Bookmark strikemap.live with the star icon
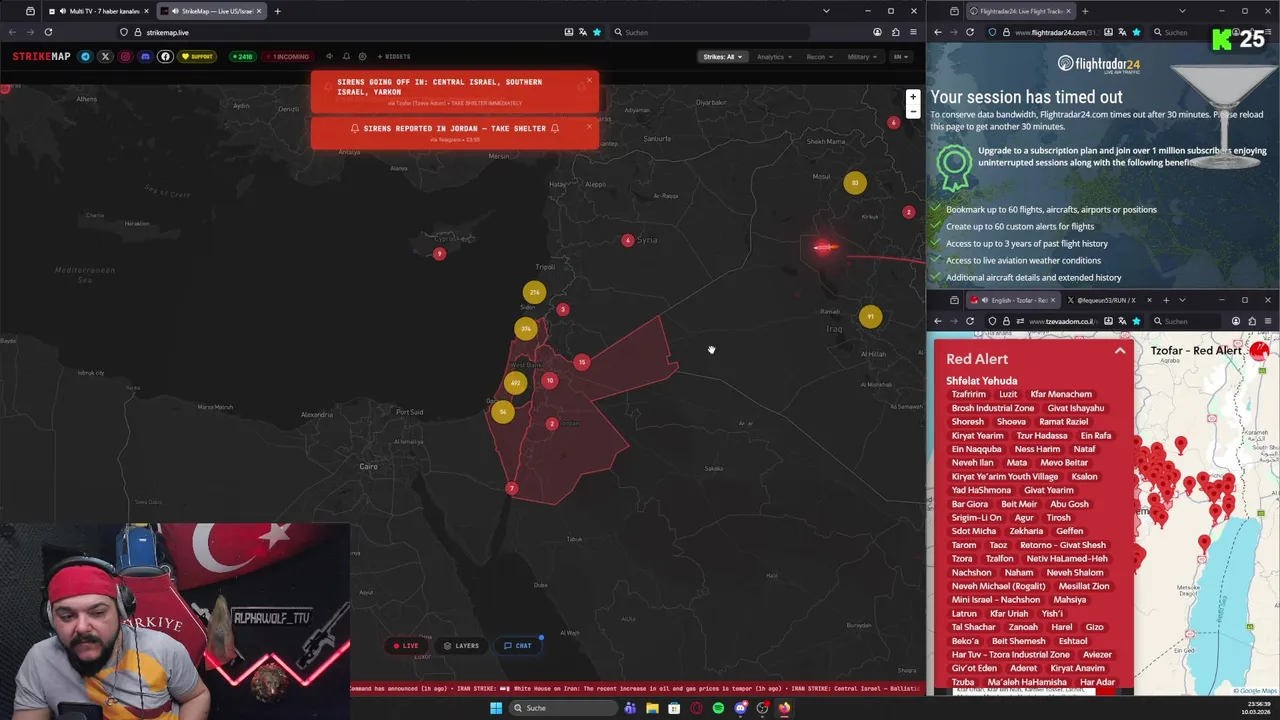This screenshot has width=1280, height=720. pyautogui.click(x=597, y=32)
